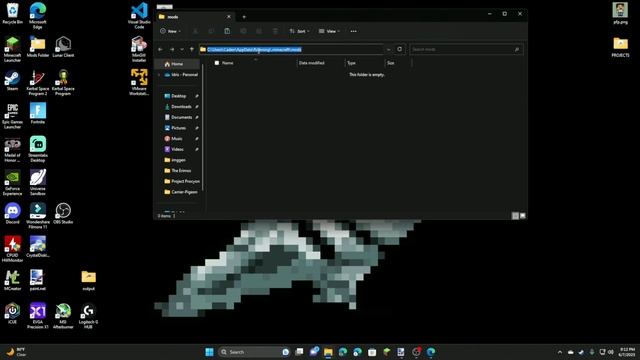Open Pictures in Quick access
This screenshot has height=360, width=640.
tap(179, 128)
